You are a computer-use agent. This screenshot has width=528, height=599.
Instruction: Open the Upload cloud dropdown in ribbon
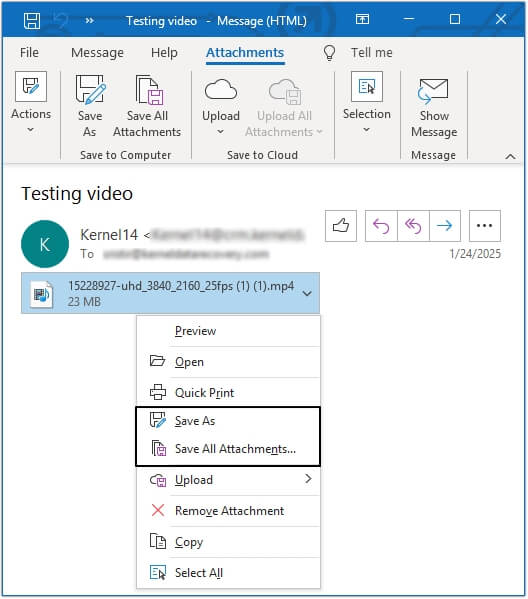[x=221, y=107]
